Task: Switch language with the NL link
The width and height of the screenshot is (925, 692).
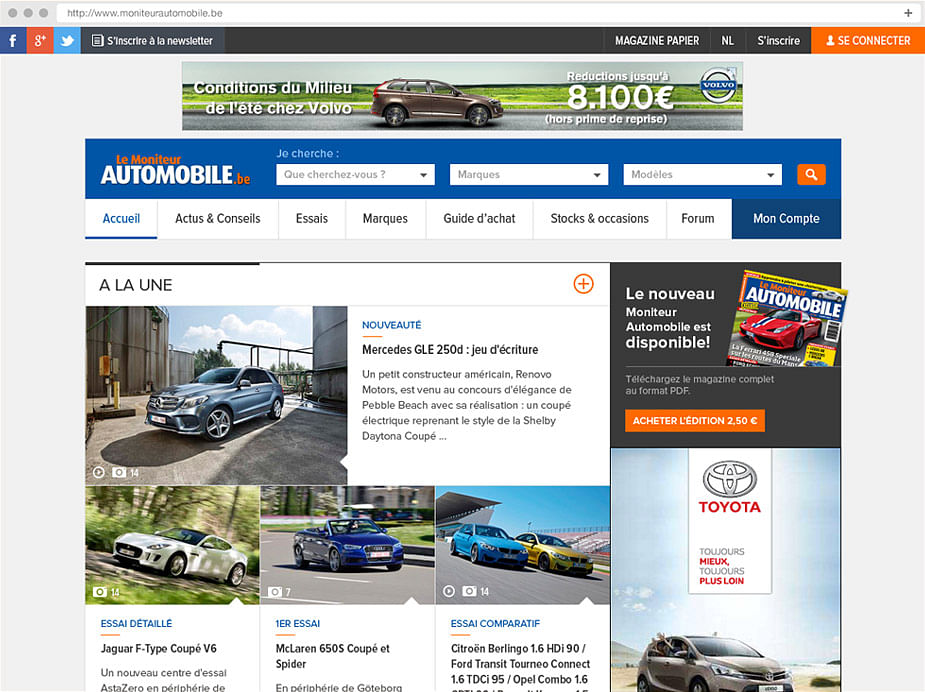Action: point(727,41)
